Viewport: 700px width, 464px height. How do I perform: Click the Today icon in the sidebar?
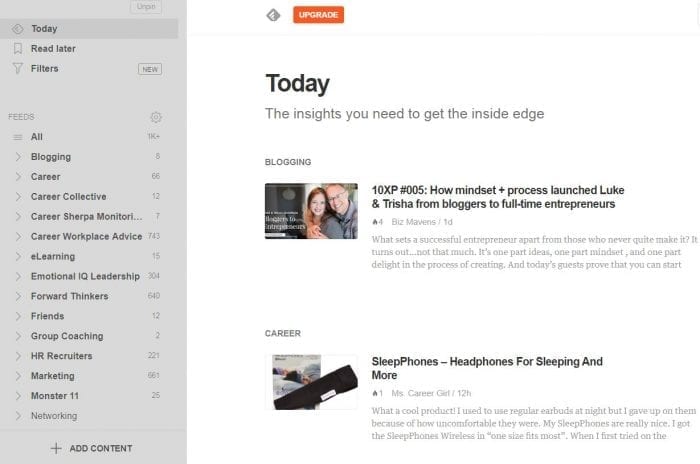(x=17, y=29)
